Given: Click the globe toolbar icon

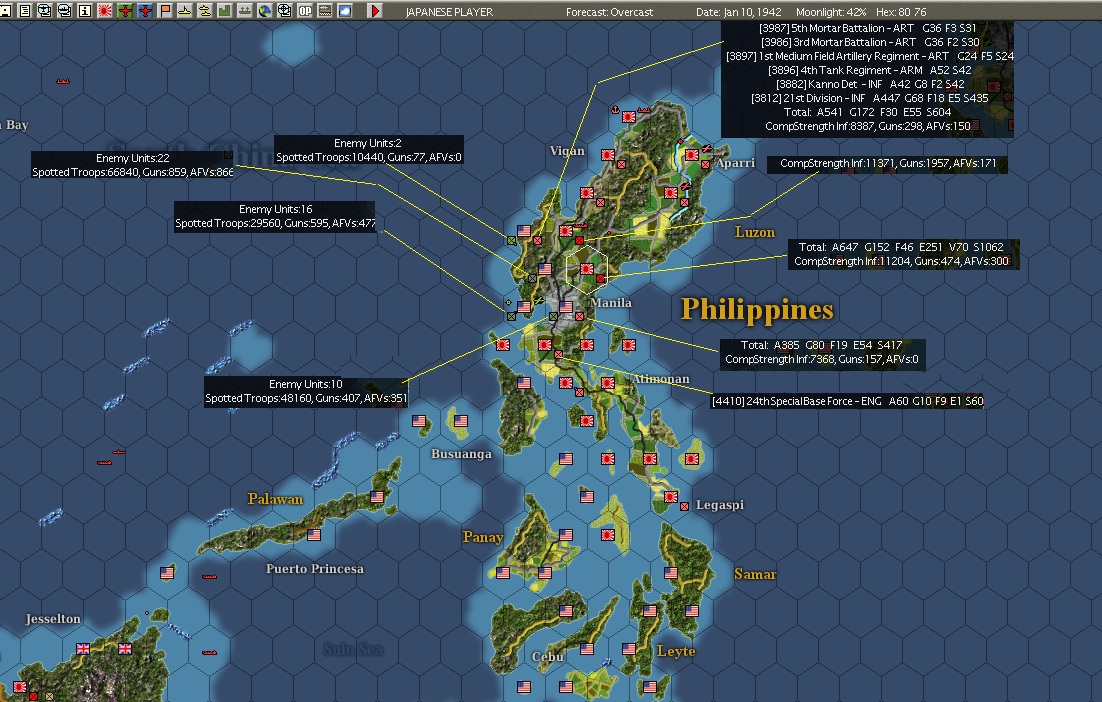Looking at the screenshot, I should 265,11.
